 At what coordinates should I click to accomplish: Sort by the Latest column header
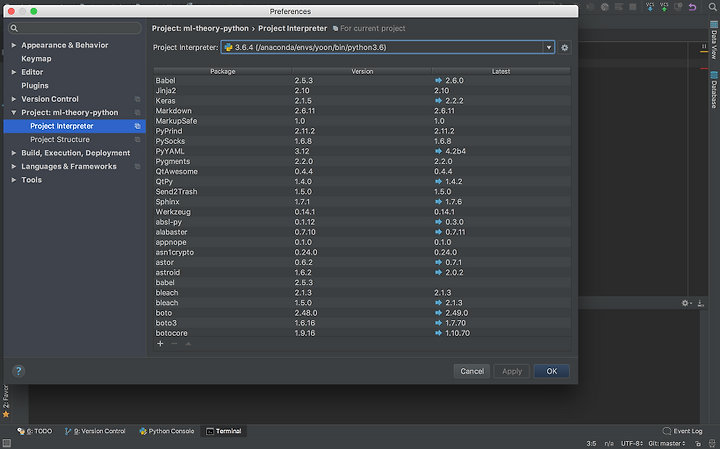coord(501,71)
